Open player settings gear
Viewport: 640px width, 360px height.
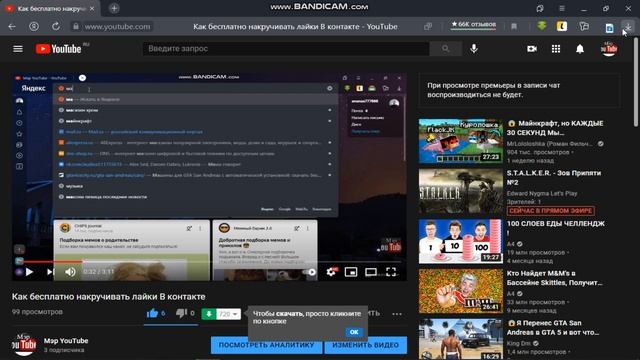331,272
